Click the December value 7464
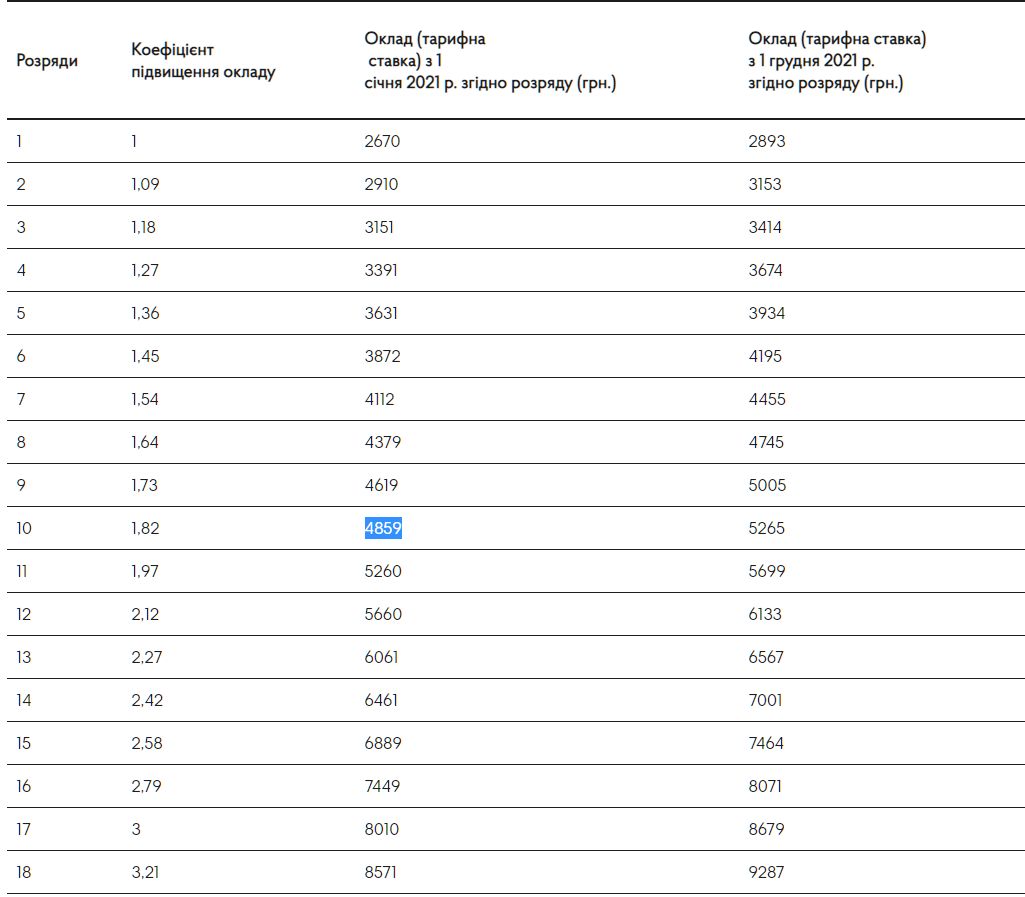The image size is (1025, 897). point(766,743)
